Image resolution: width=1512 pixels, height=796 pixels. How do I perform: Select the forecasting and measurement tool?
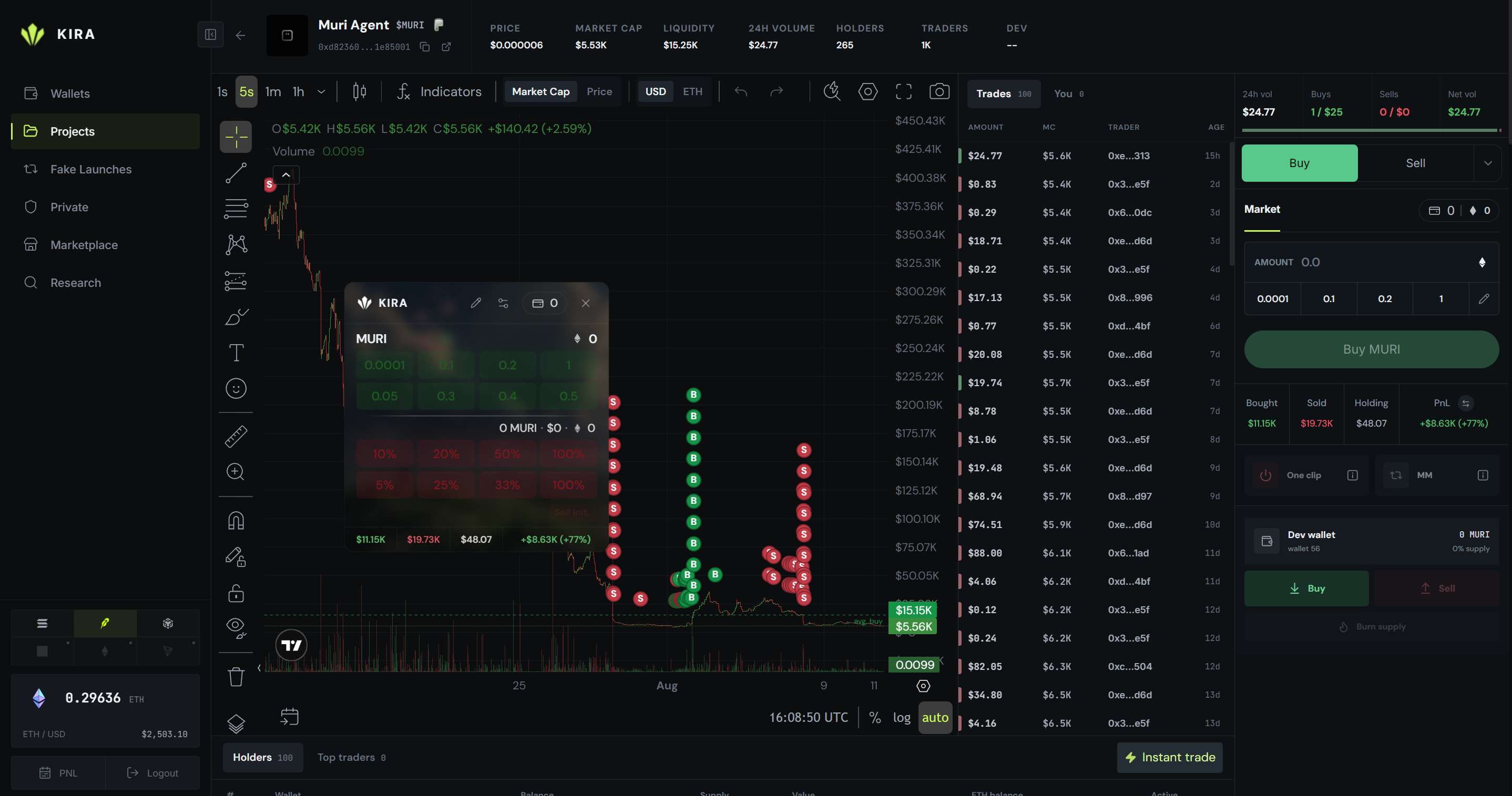click(x=236, y=281)
